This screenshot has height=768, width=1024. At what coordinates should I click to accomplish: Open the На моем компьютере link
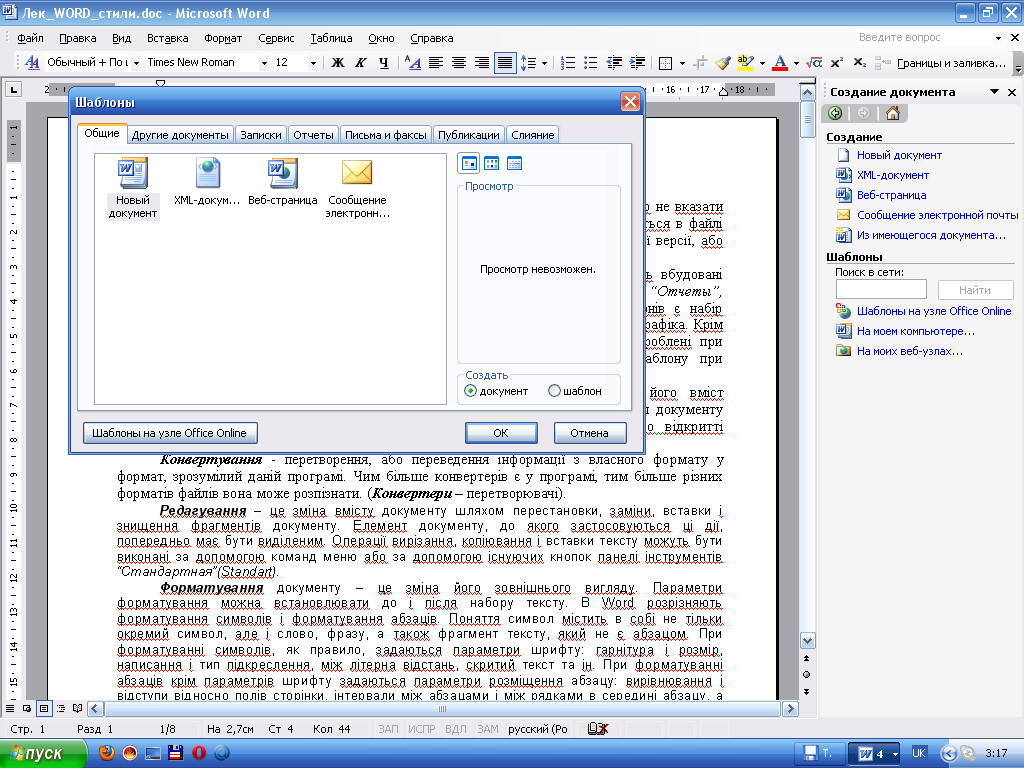click(x=915, y=331)
